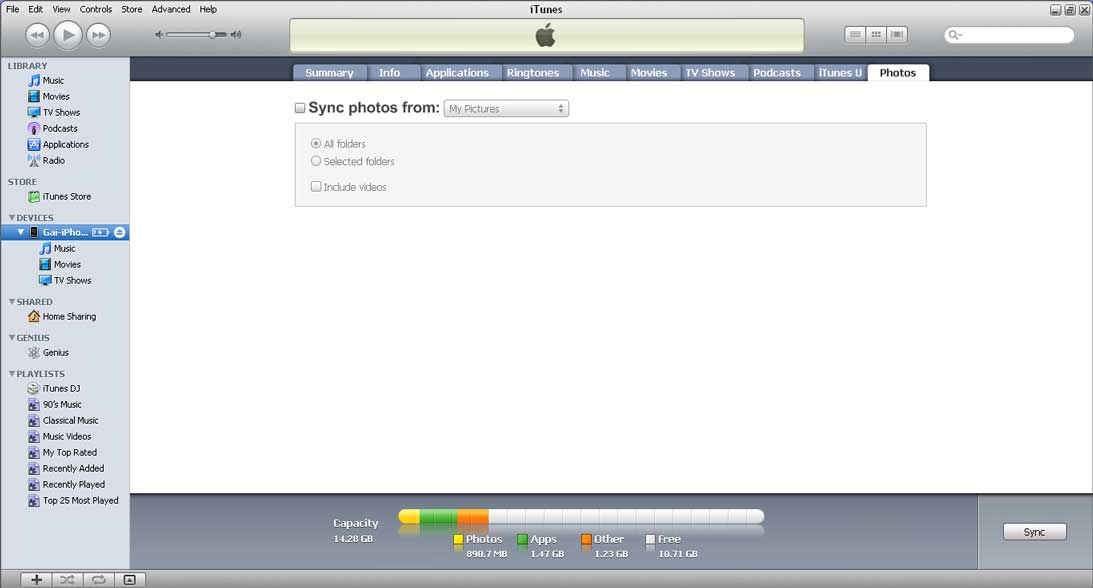
Task: Collapse the GENIUS section
Action: point(11,337)
